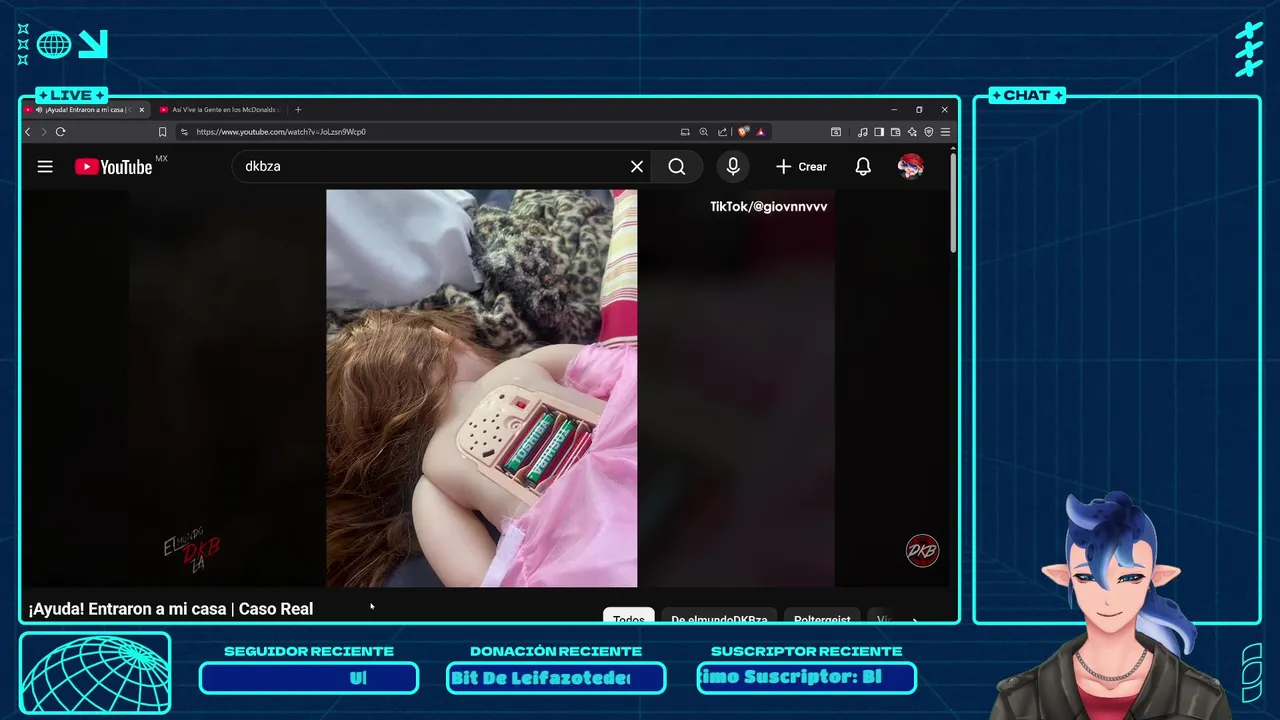1280x720 pixels.
Task: Click the browser address bar URL
Action: (281, 132)
